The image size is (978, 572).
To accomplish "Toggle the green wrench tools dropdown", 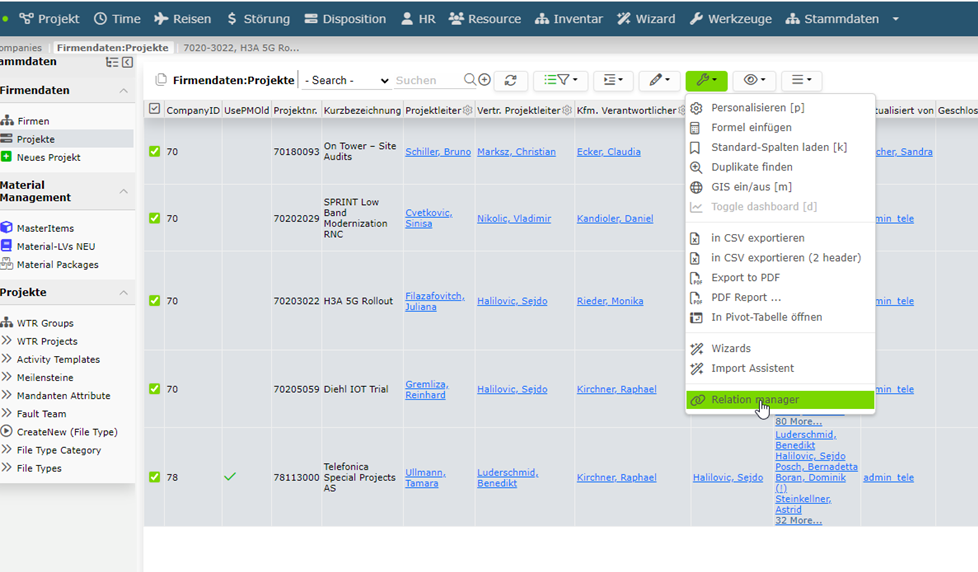I will coord(706,80).
